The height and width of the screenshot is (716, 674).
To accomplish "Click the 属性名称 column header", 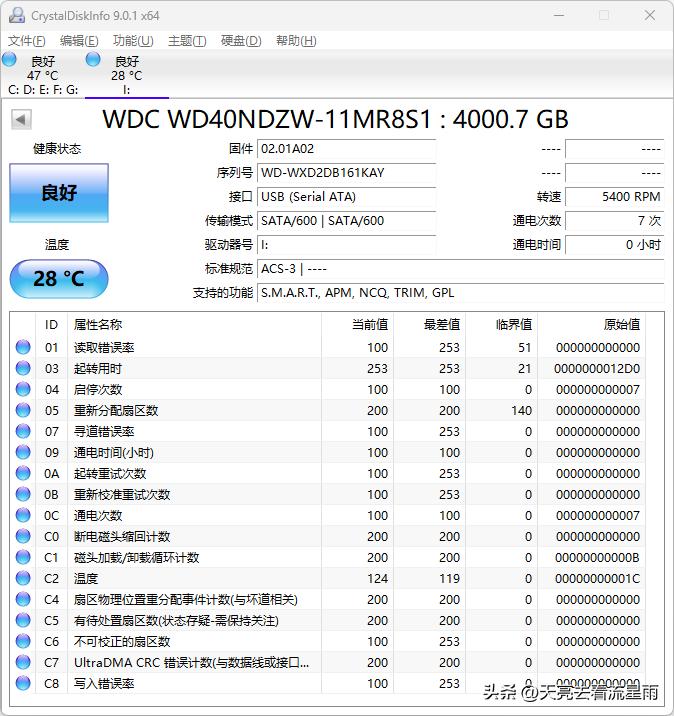I will click(194, 325).
